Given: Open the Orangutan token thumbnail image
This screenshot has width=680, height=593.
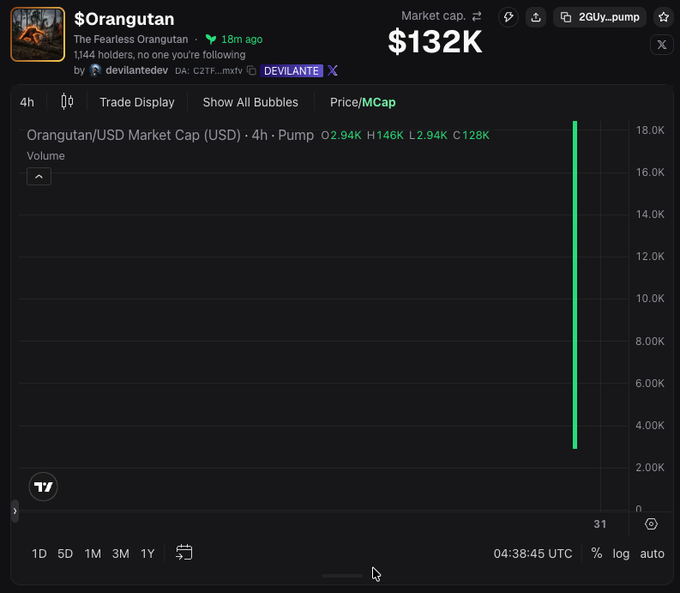Looking at the screenshot, I should click(x=38, y=34).
